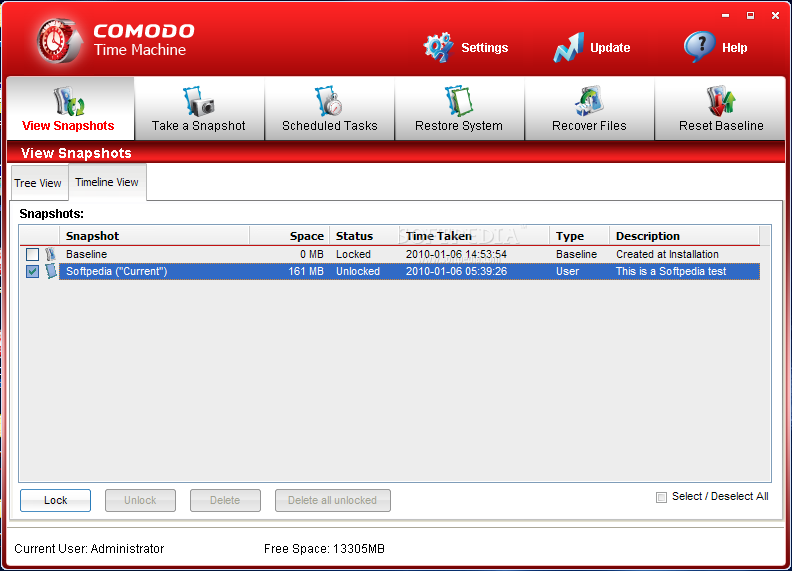
Task: Switch to the Timeline View tab
Action: pyautogui.click(x=107, y=182)
